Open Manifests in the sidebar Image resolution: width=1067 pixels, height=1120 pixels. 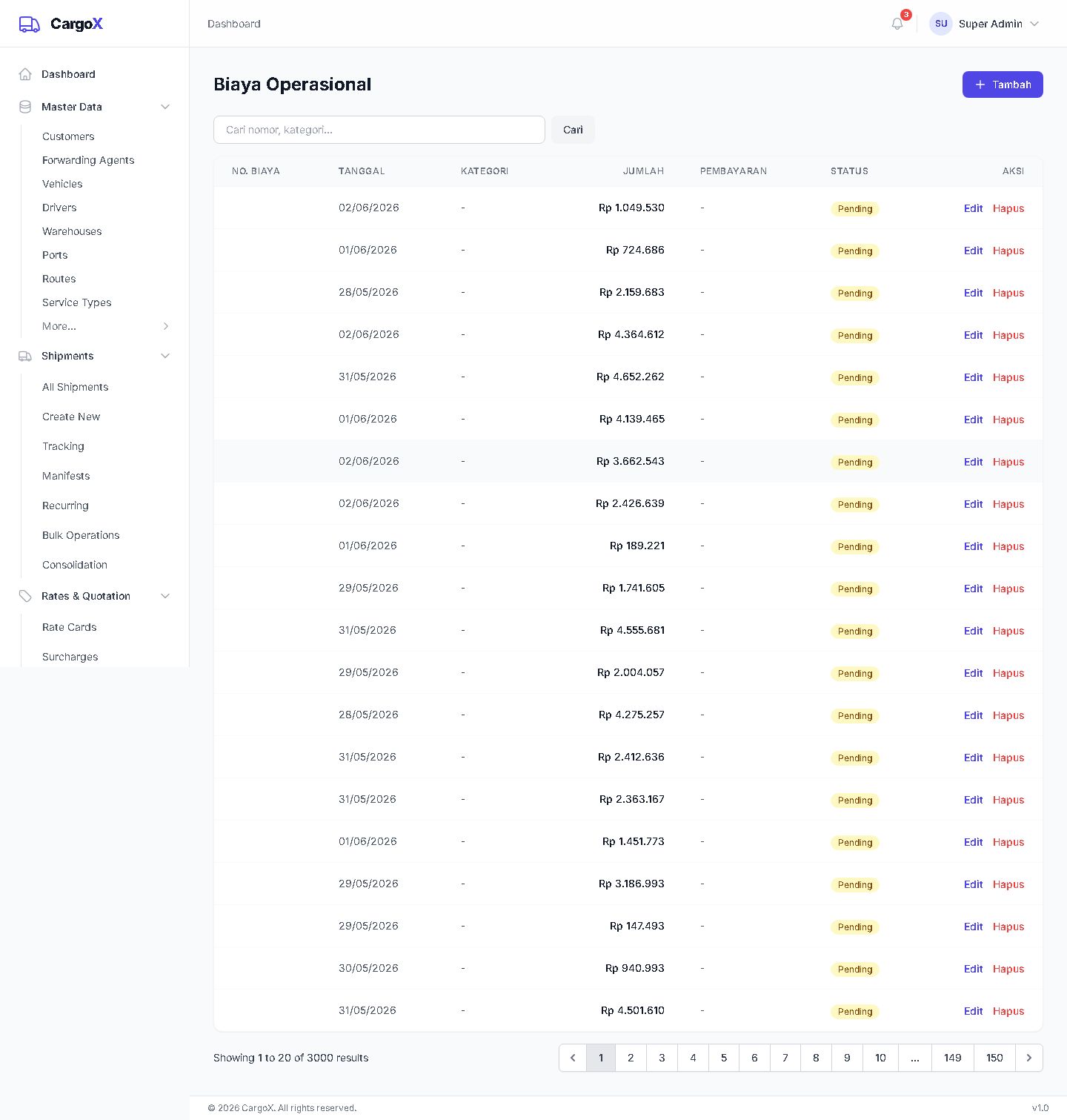(x=66, y=476)
